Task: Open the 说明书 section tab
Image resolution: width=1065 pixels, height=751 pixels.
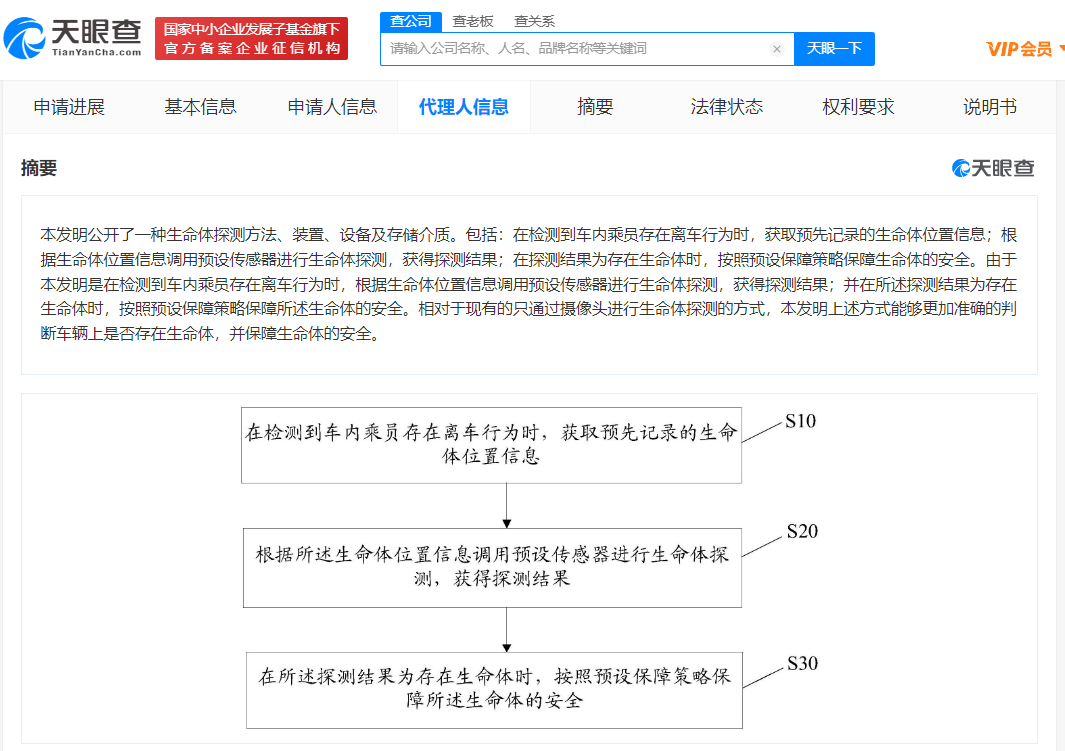Action: pos(990,107)
